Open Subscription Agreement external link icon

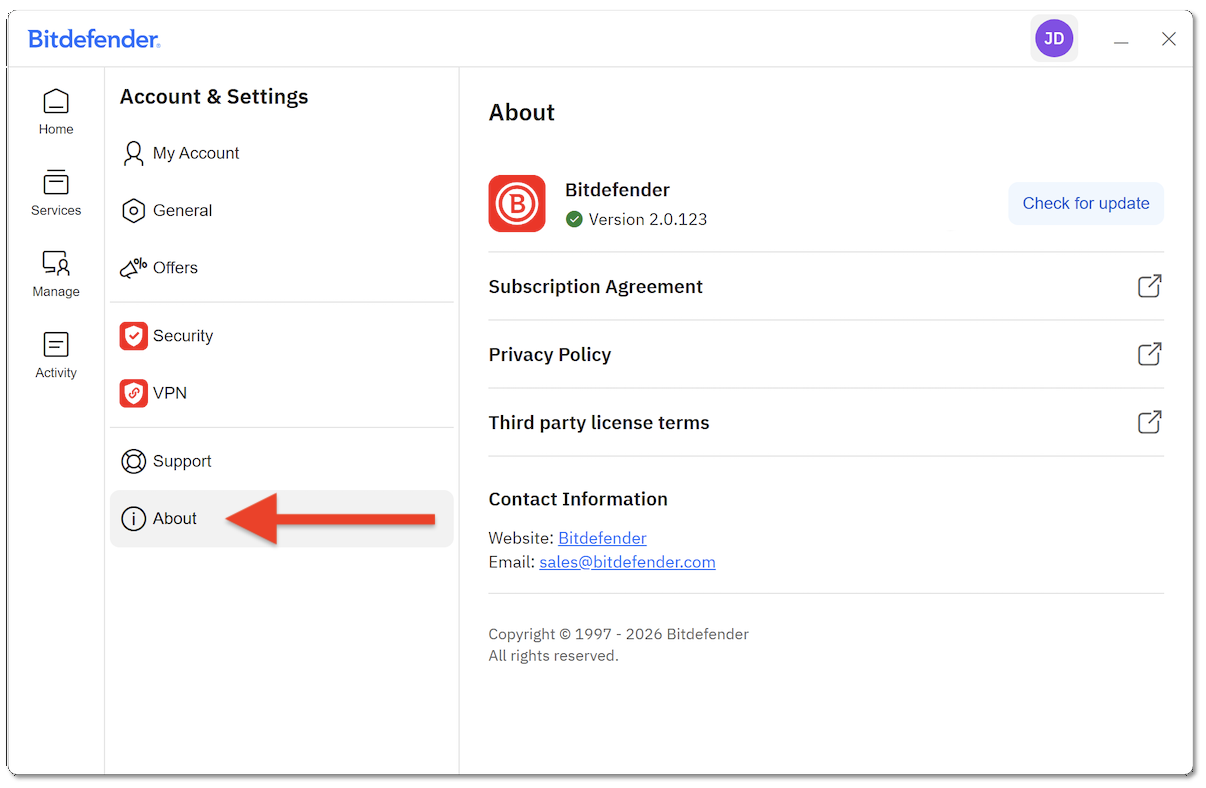click(1150, 286)
